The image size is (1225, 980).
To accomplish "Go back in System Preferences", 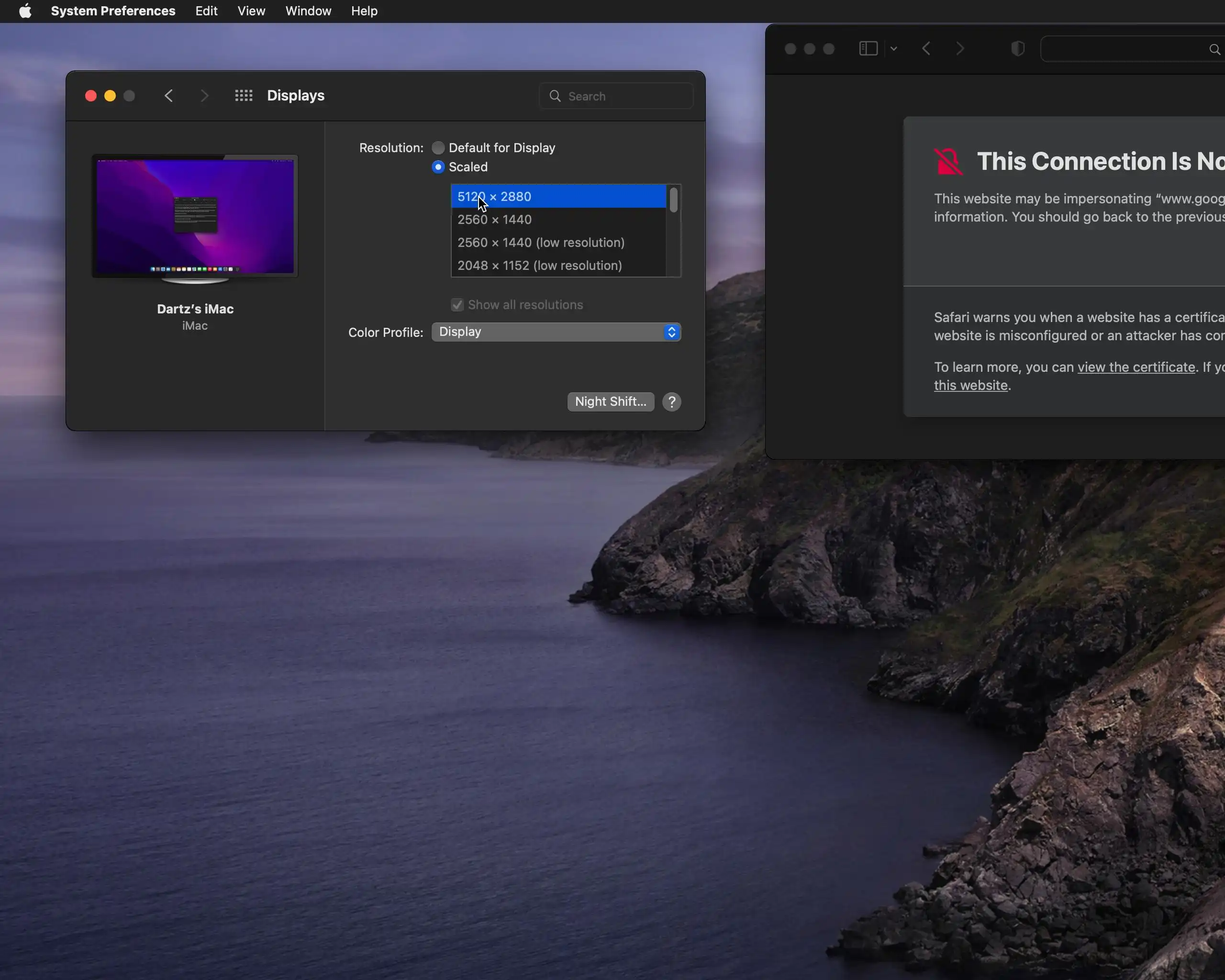I will [x=169, y=95].
